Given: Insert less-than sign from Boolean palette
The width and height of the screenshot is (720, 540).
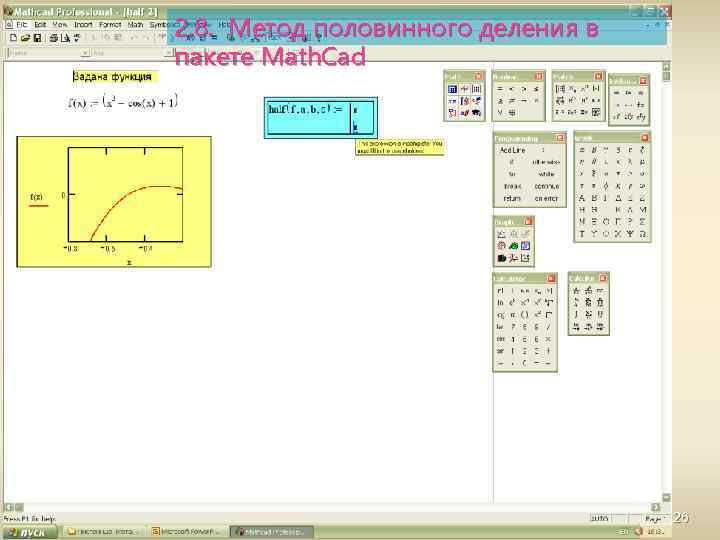Looking at the screenshot, I should pyautogui.click(x=512, y=89).
